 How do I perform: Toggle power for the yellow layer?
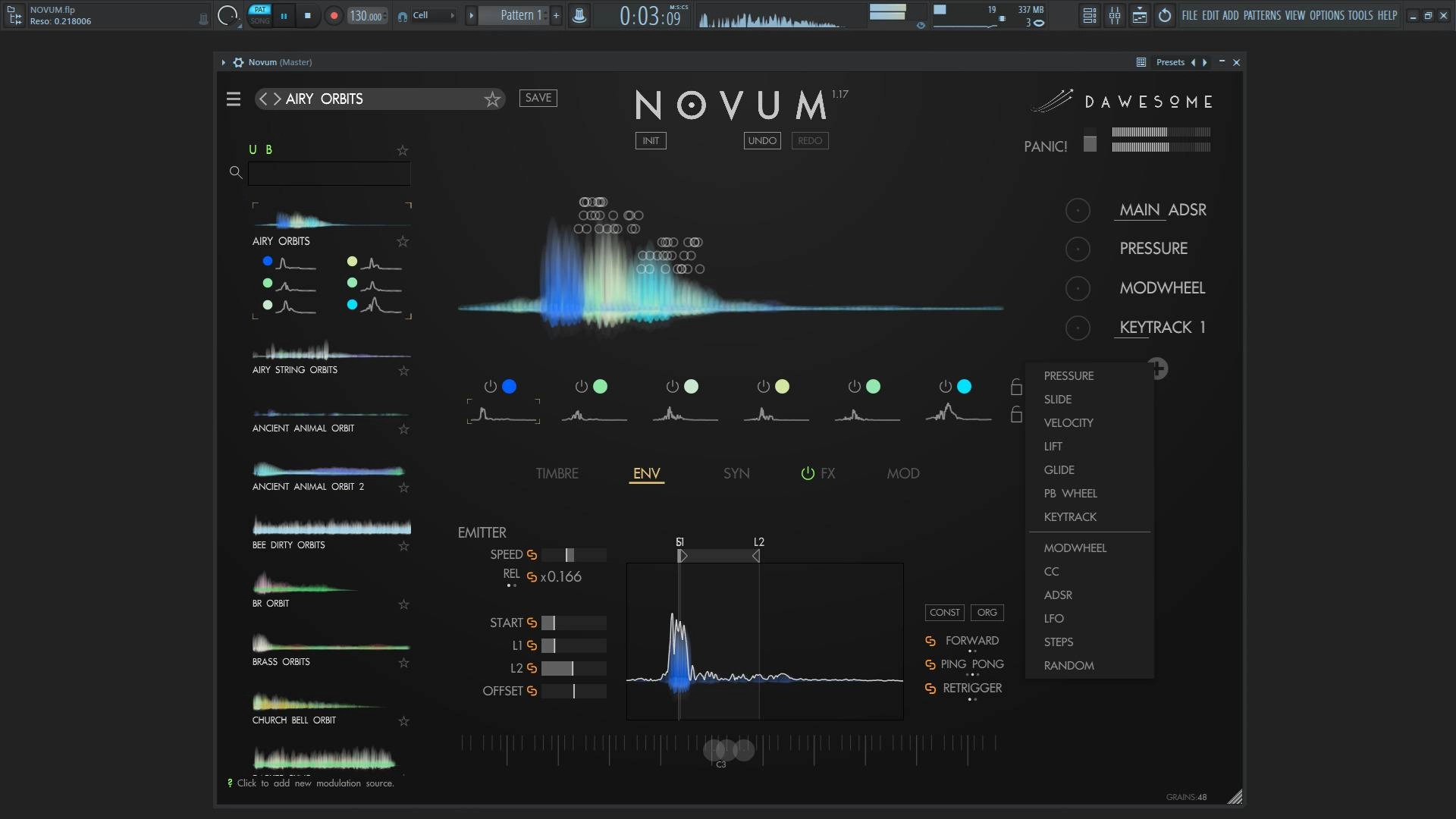[764, 387]
